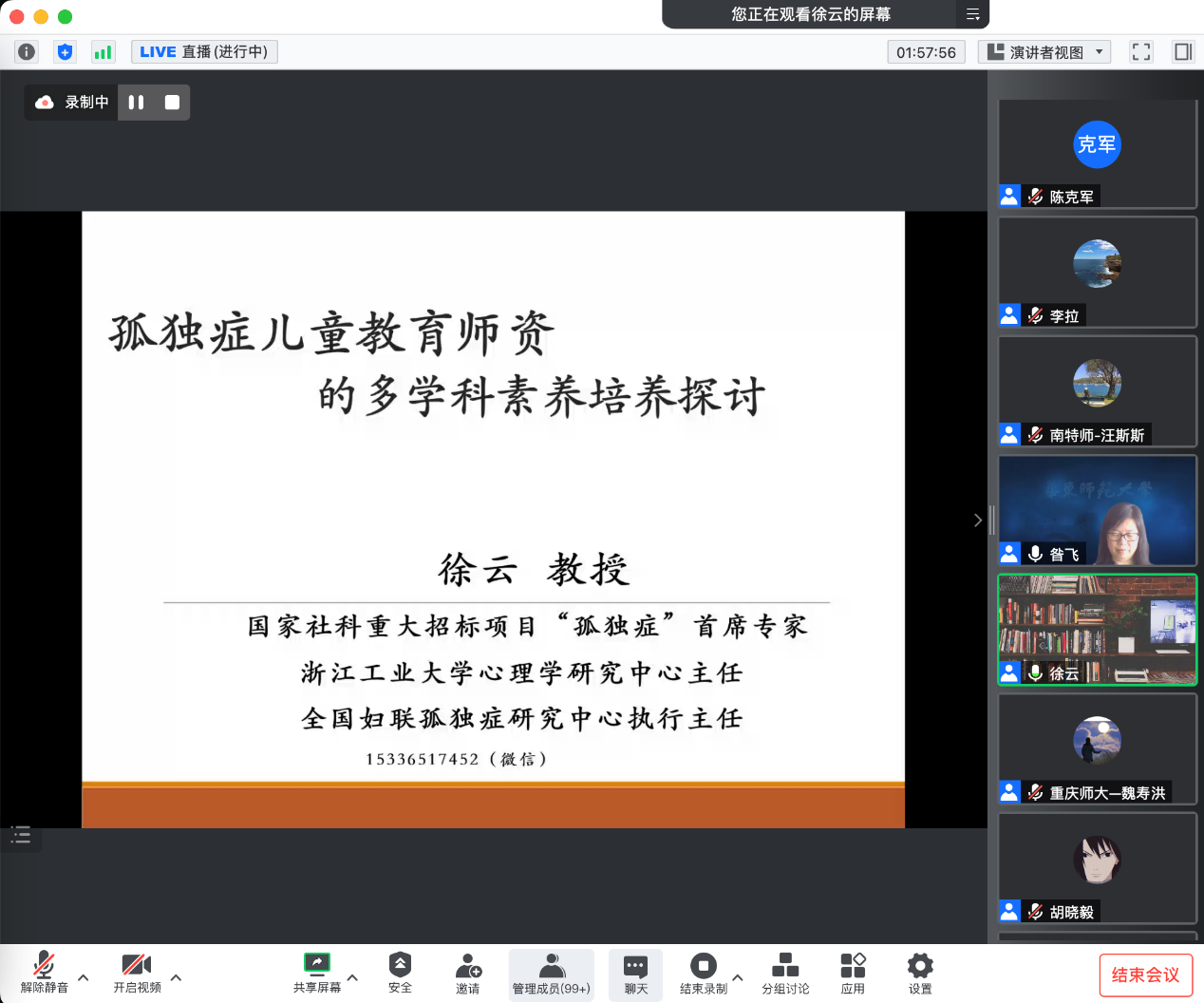Viewport: 1204px width, 1003px height.
Task: Select 徐云's video thumbnail
Action: (1097, 629)
